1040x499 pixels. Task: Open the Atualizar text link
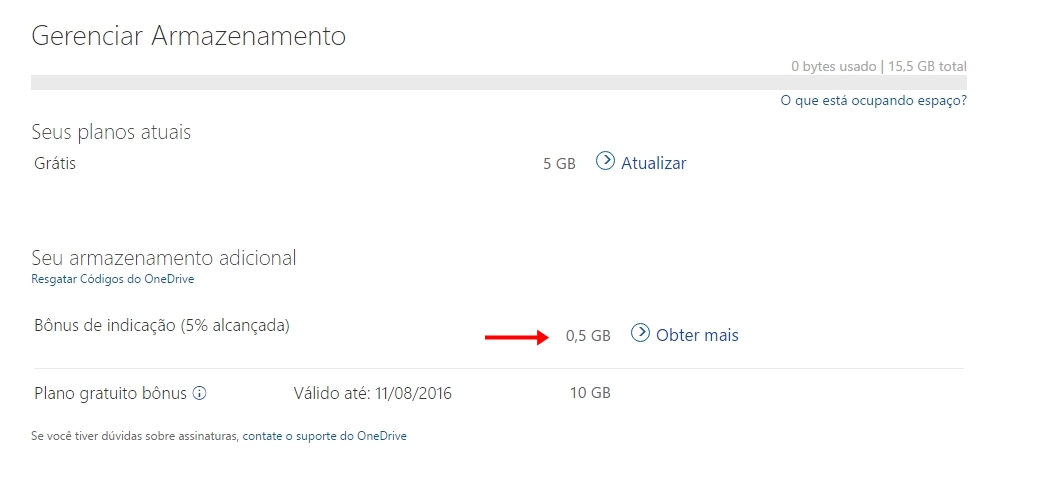(x=653, y=163)
